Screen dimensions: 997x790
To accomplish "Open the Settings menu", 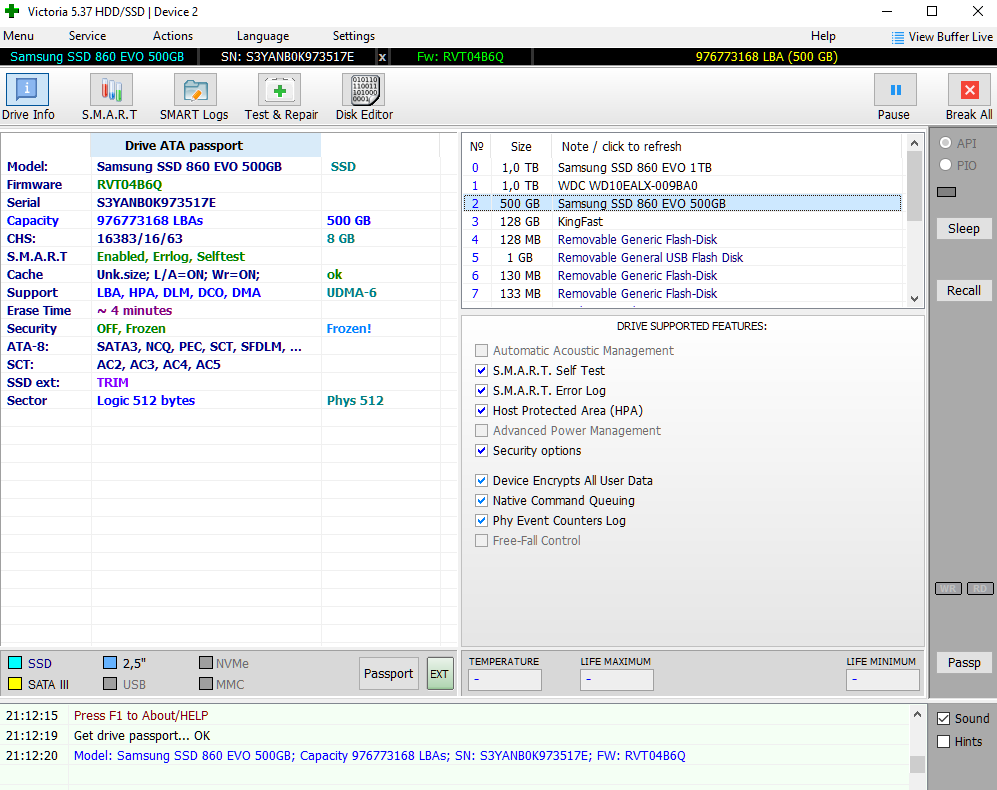I will coord(354,36).
